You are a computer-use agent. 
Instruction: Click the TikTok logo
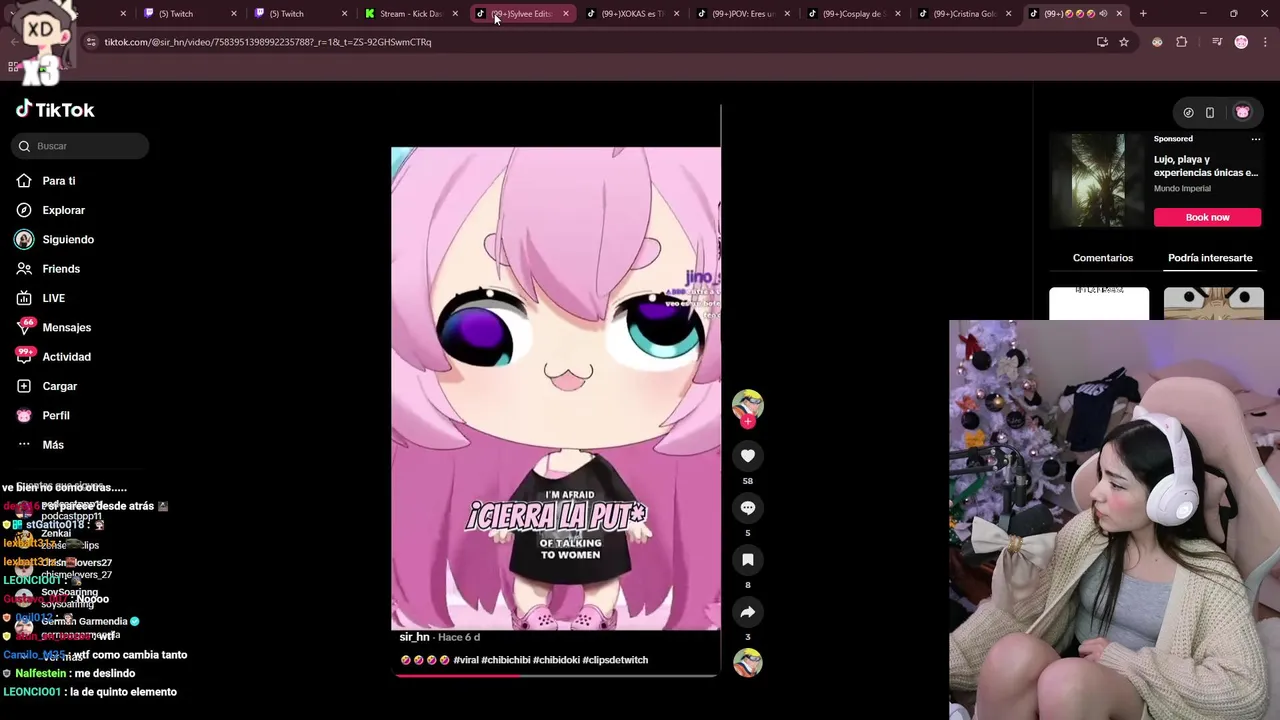pyautogui.click(x=55, y=110)
